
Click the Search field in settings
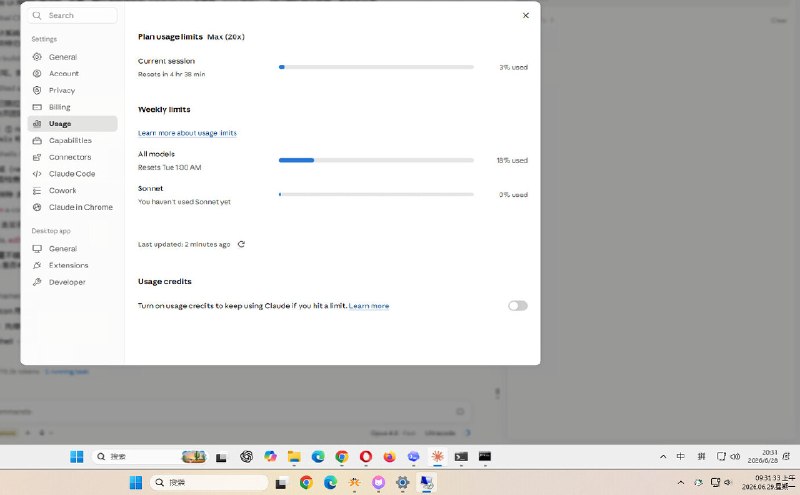[x=72, y=15]
